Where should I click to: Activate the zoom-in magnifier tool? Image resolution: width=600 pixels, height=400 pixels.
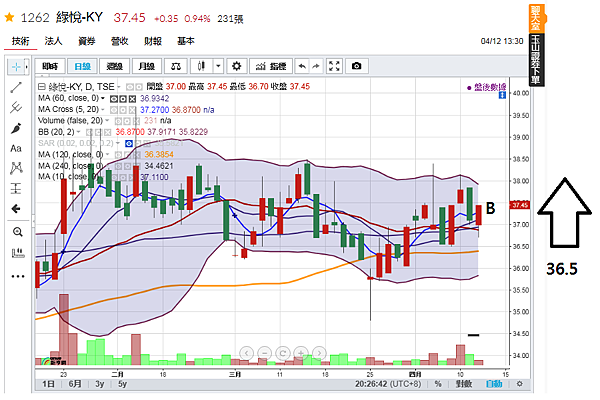17,232
